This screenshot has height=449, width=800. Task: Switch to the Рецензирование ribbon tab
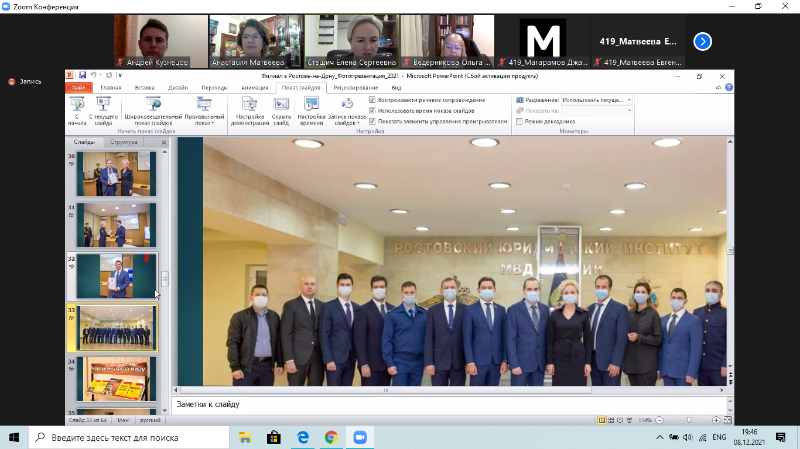coord(356,88)
